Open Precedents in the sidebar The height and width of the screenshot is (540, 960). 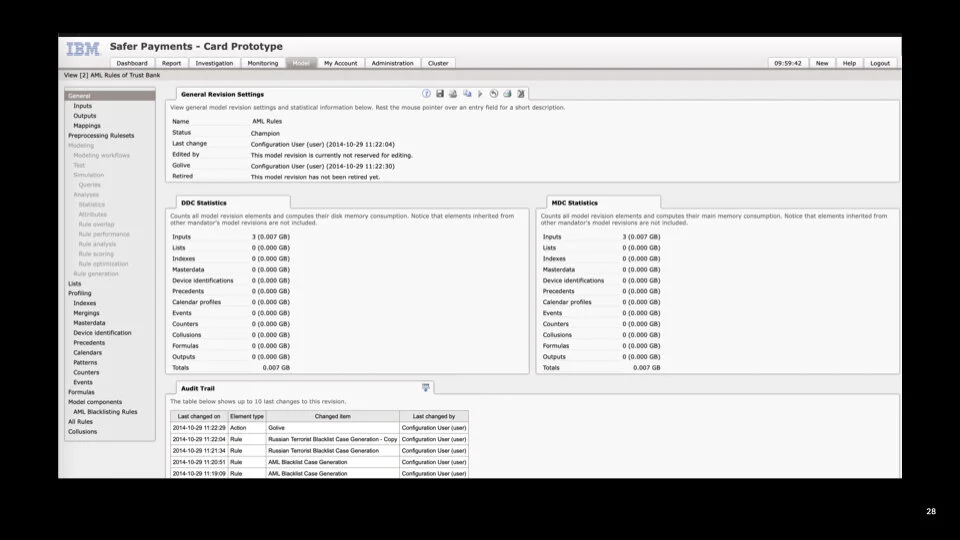pyautogui.click(x=89, y=343)
